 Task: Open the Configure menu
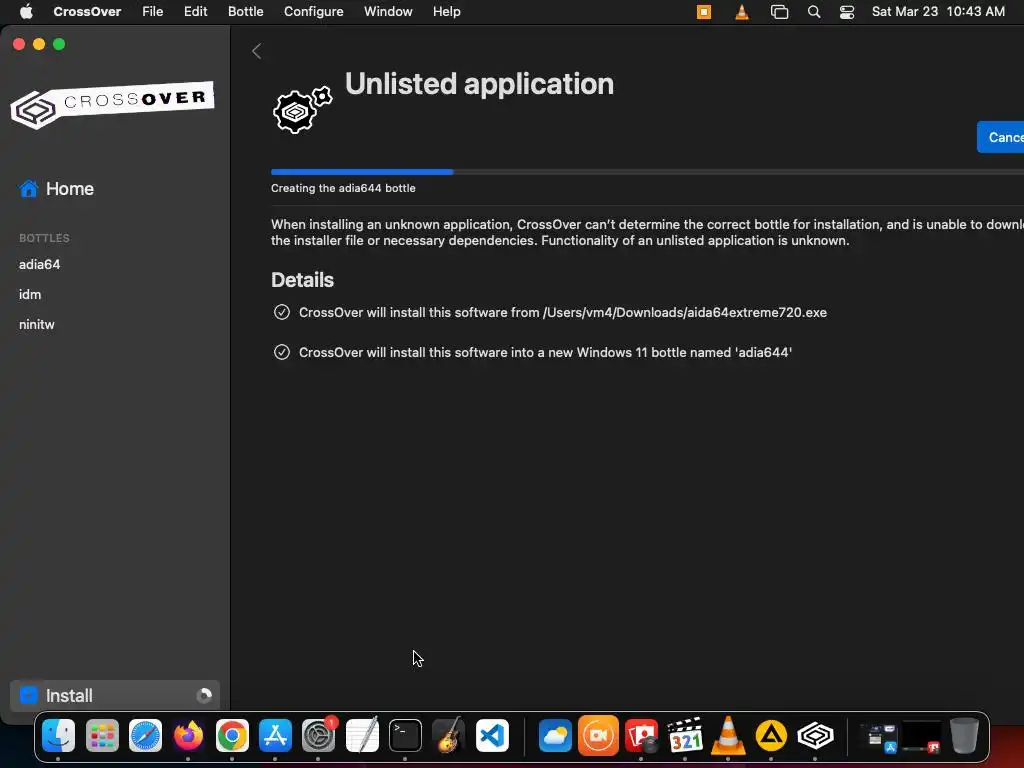coord(313,12)
